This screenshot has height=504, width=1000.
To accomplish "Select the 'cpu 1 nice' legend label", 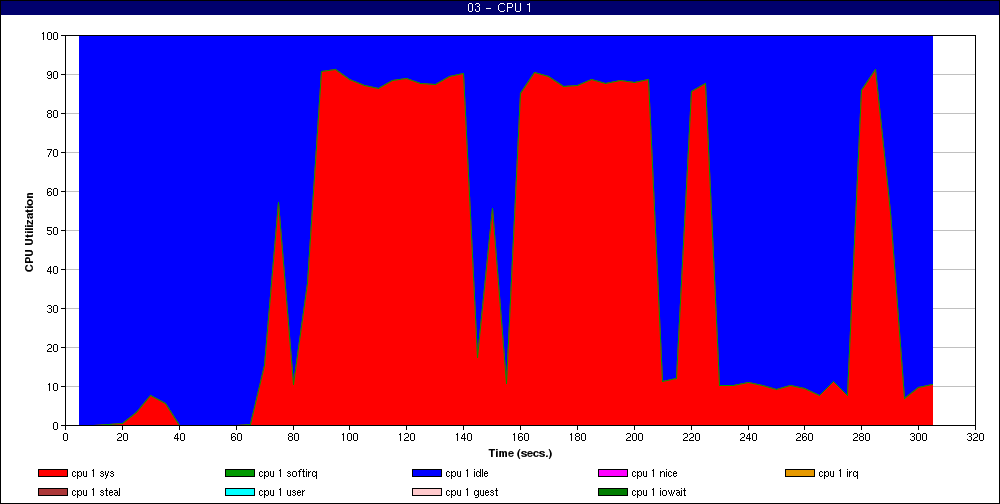I will pyautogui.click(x=654, y=473).
